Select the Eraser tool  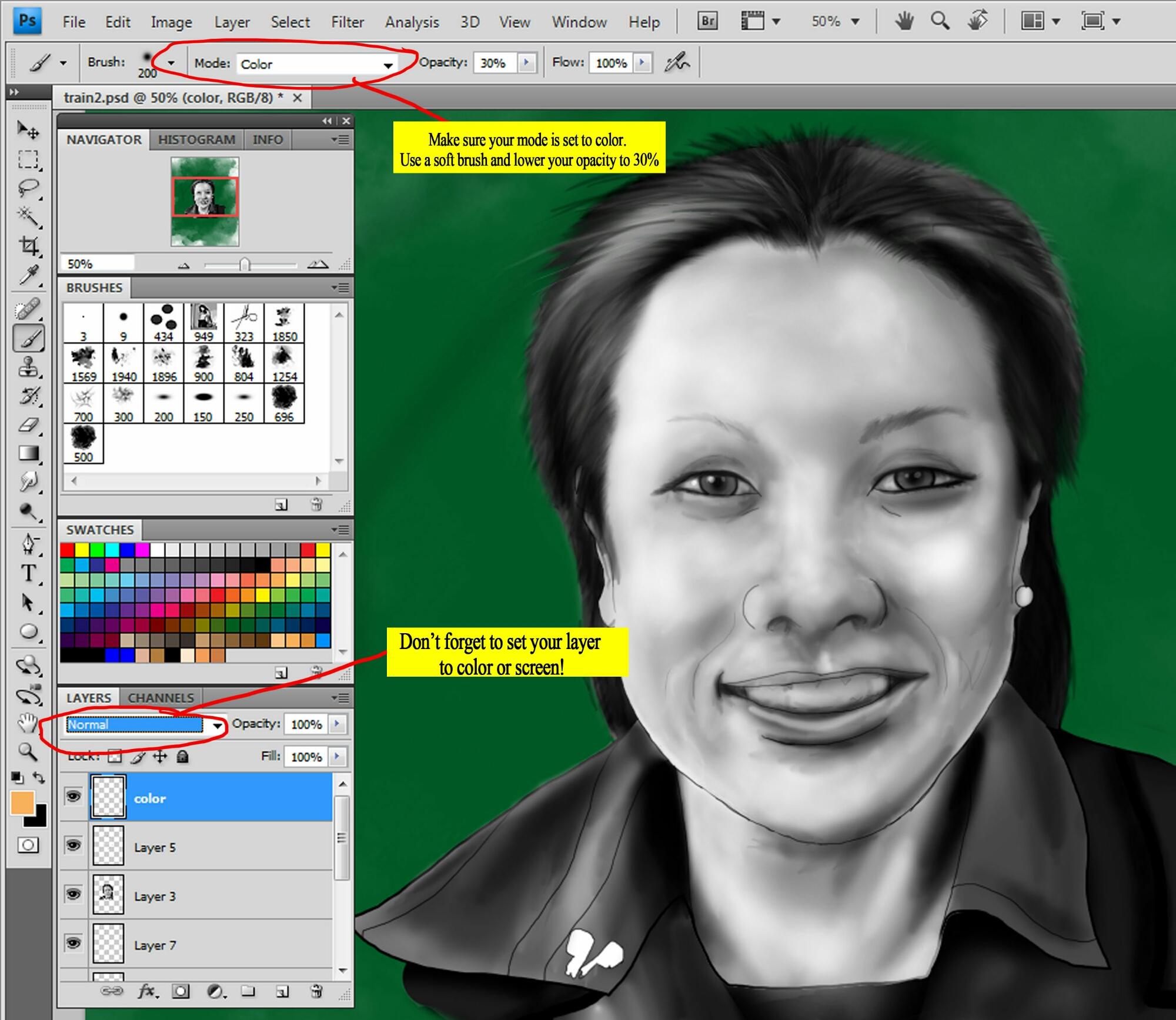[x=29, y=424]
